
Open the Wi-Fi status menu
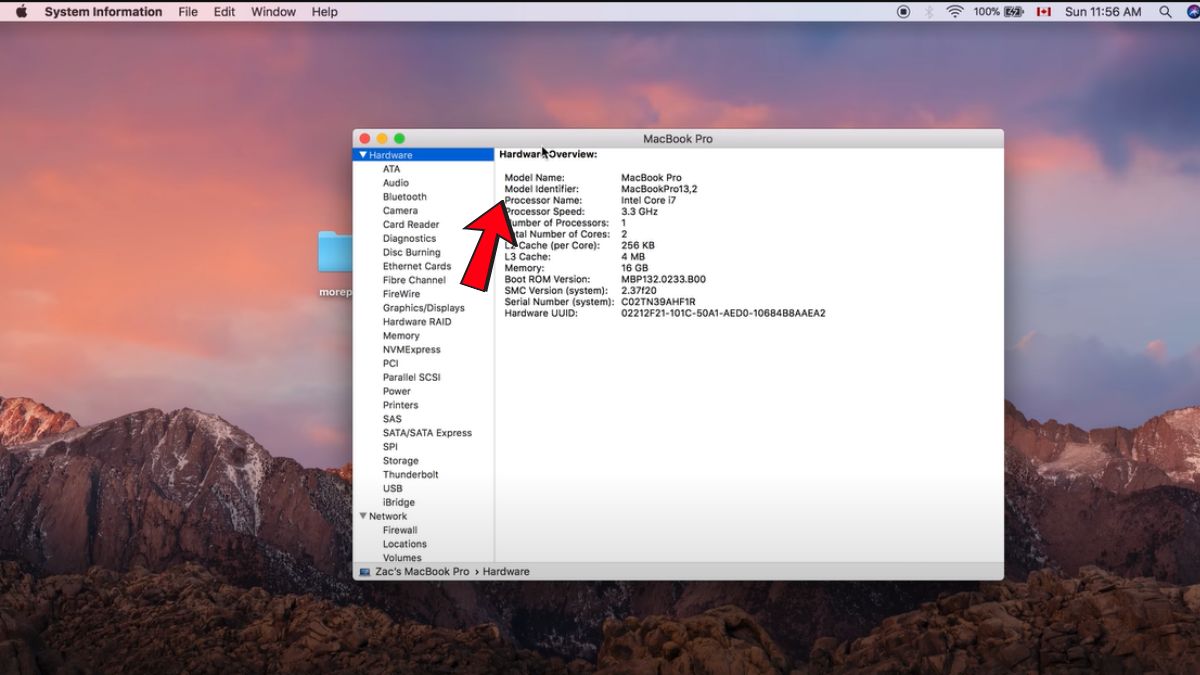click(955, 12)
